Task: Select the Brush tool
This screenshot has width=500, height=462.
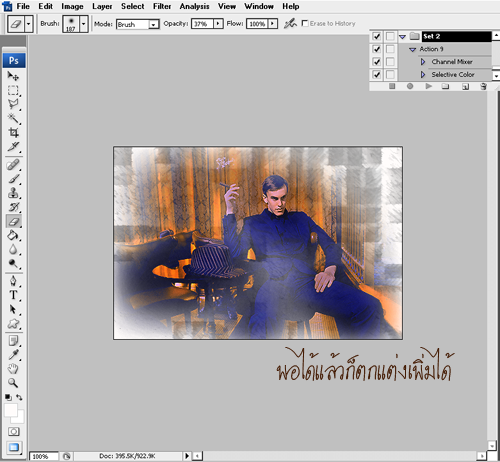Action: [13, 179]
